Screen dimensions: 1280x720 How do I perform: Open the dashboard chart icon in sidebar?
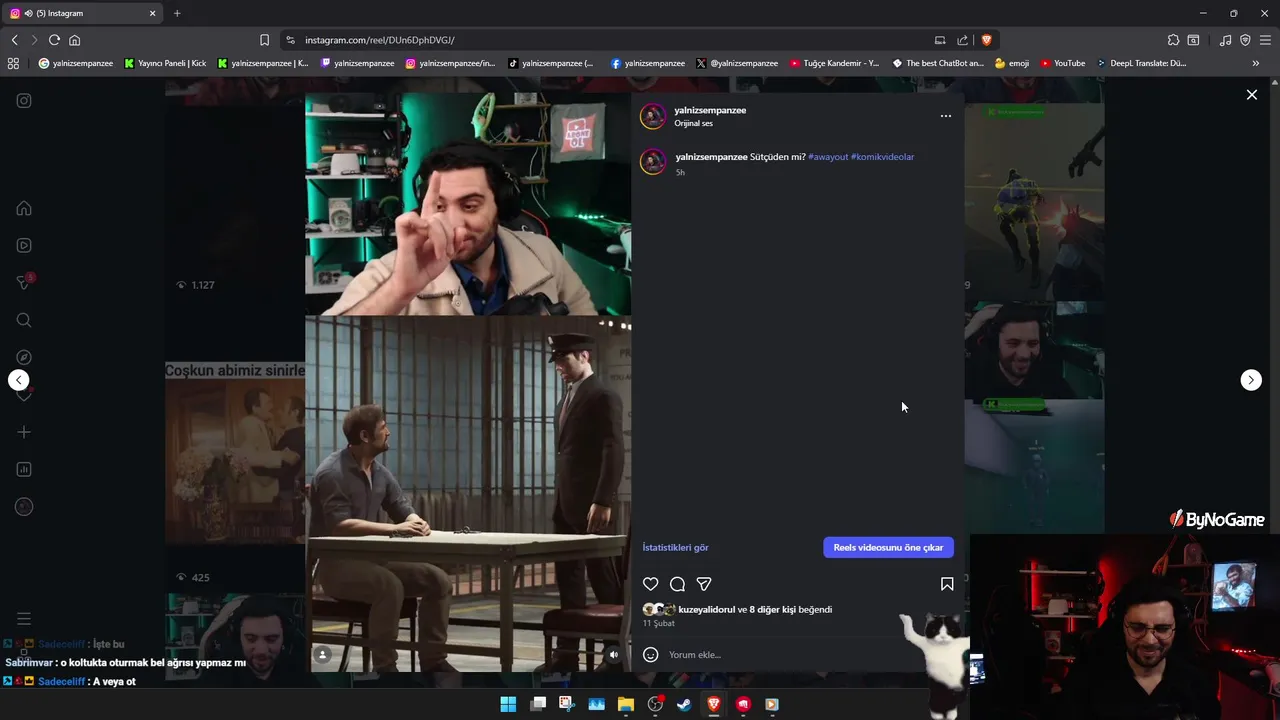click(x=24, y=470)
